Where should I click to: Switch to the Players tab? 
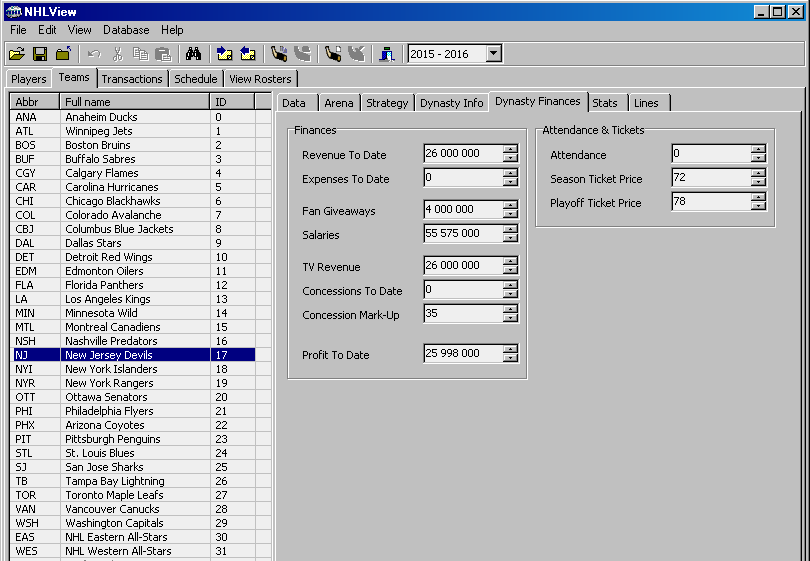point(28,79)
